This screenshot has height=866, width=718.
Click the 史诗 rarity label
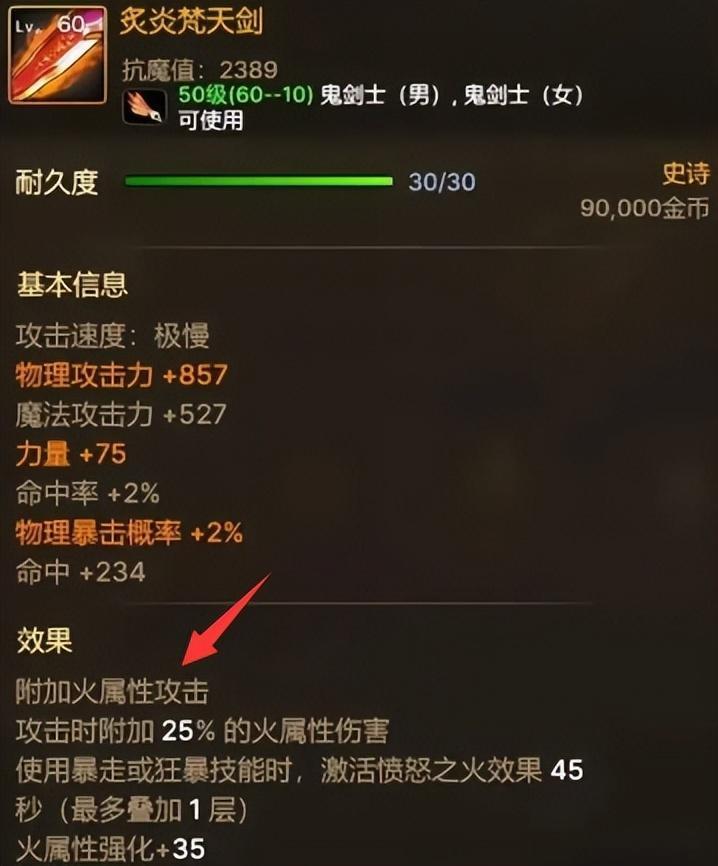[x=685, y=174]
